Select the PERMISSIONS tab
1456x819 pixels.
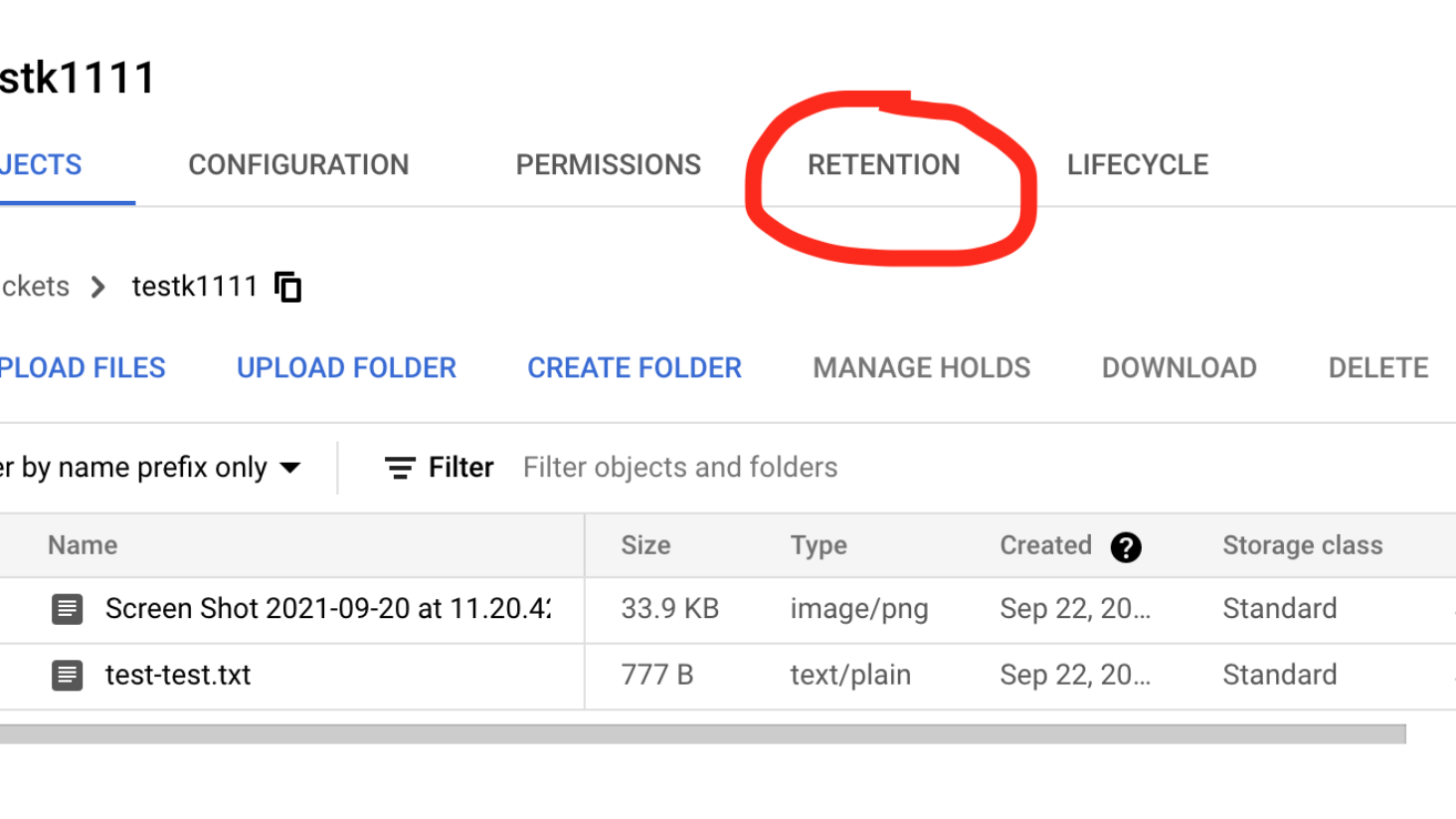click(x=608, y=165)
